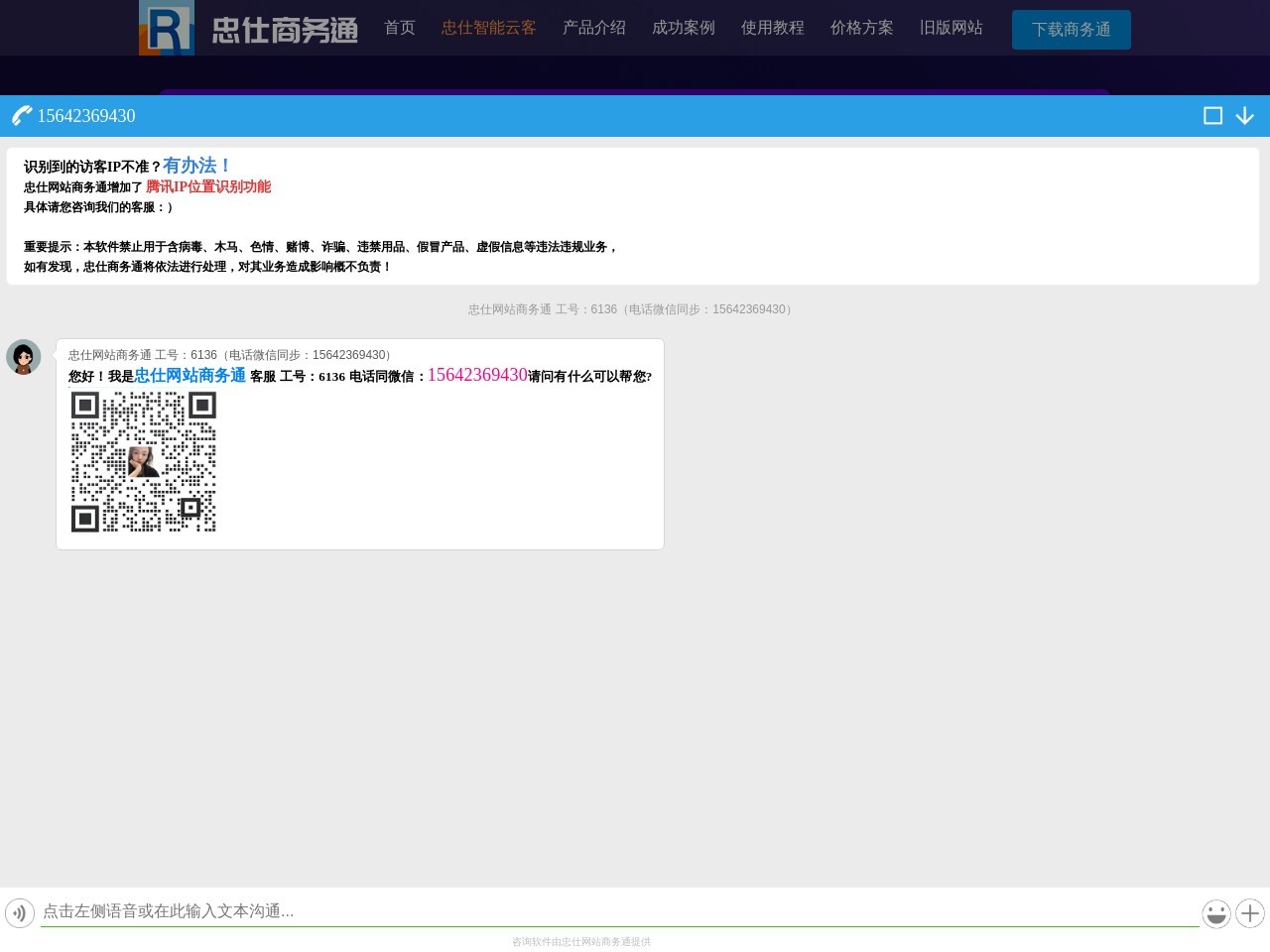Open the WeChat QR code image
The width and height of the screenshot is (1270, 952).
click(x=144, y=462)
